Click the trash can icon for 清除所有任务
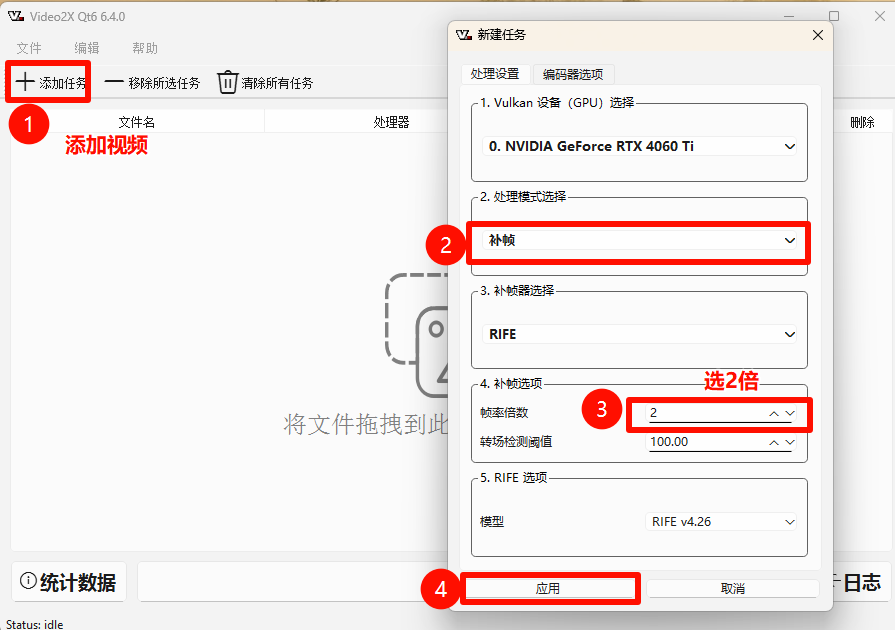This screenshot has width=895, height=630. (227, 82)
